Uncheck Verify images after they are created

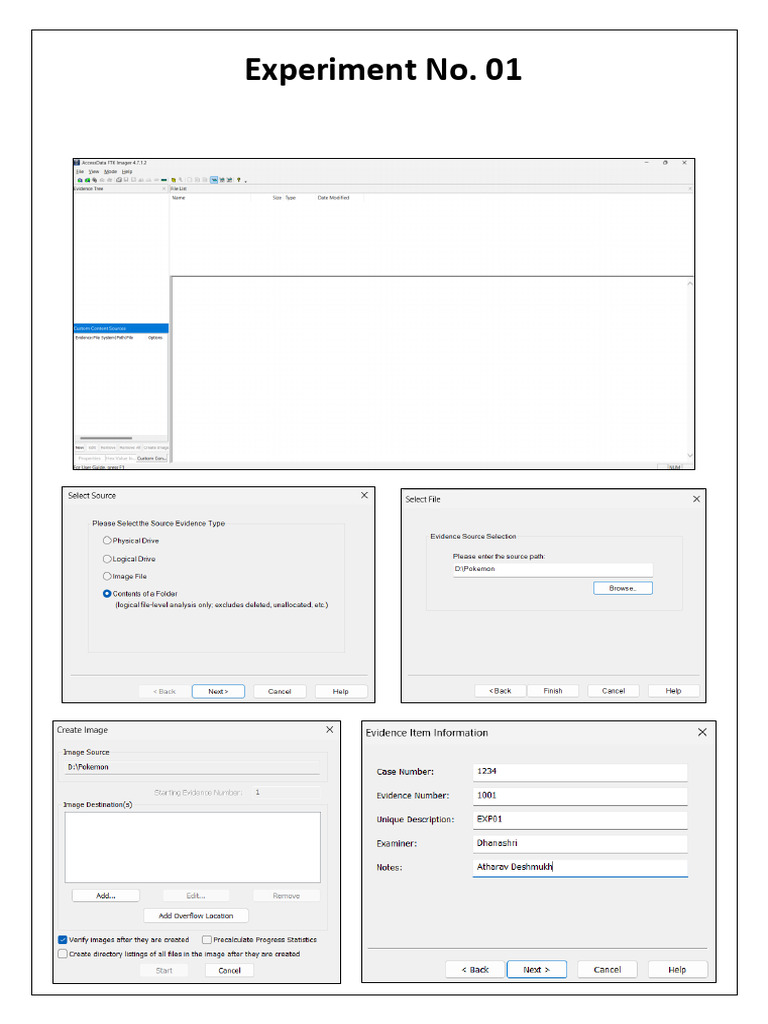63,940
